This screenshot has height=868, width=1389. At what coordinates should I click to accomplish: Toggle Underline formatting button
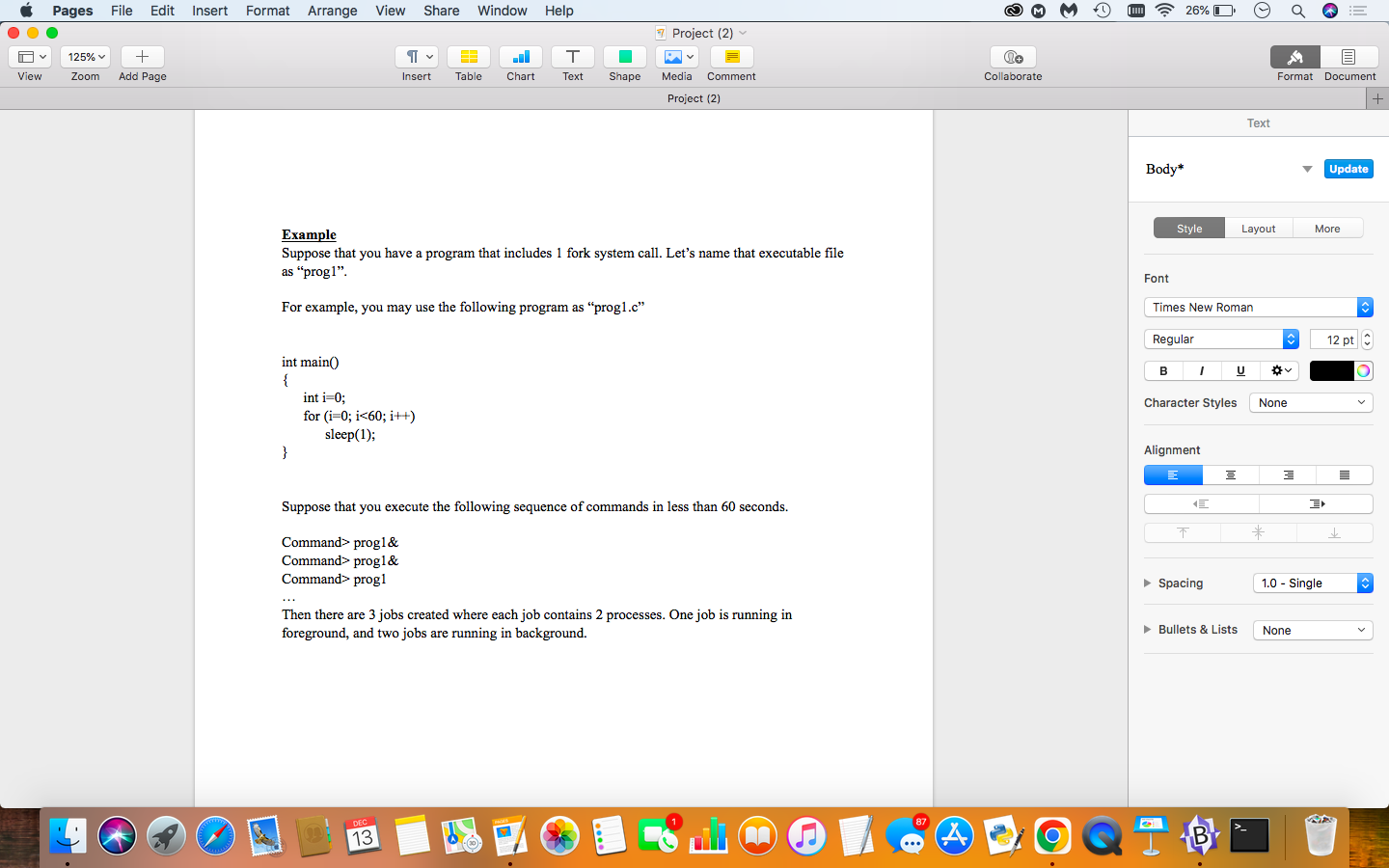pos(1240,370)
